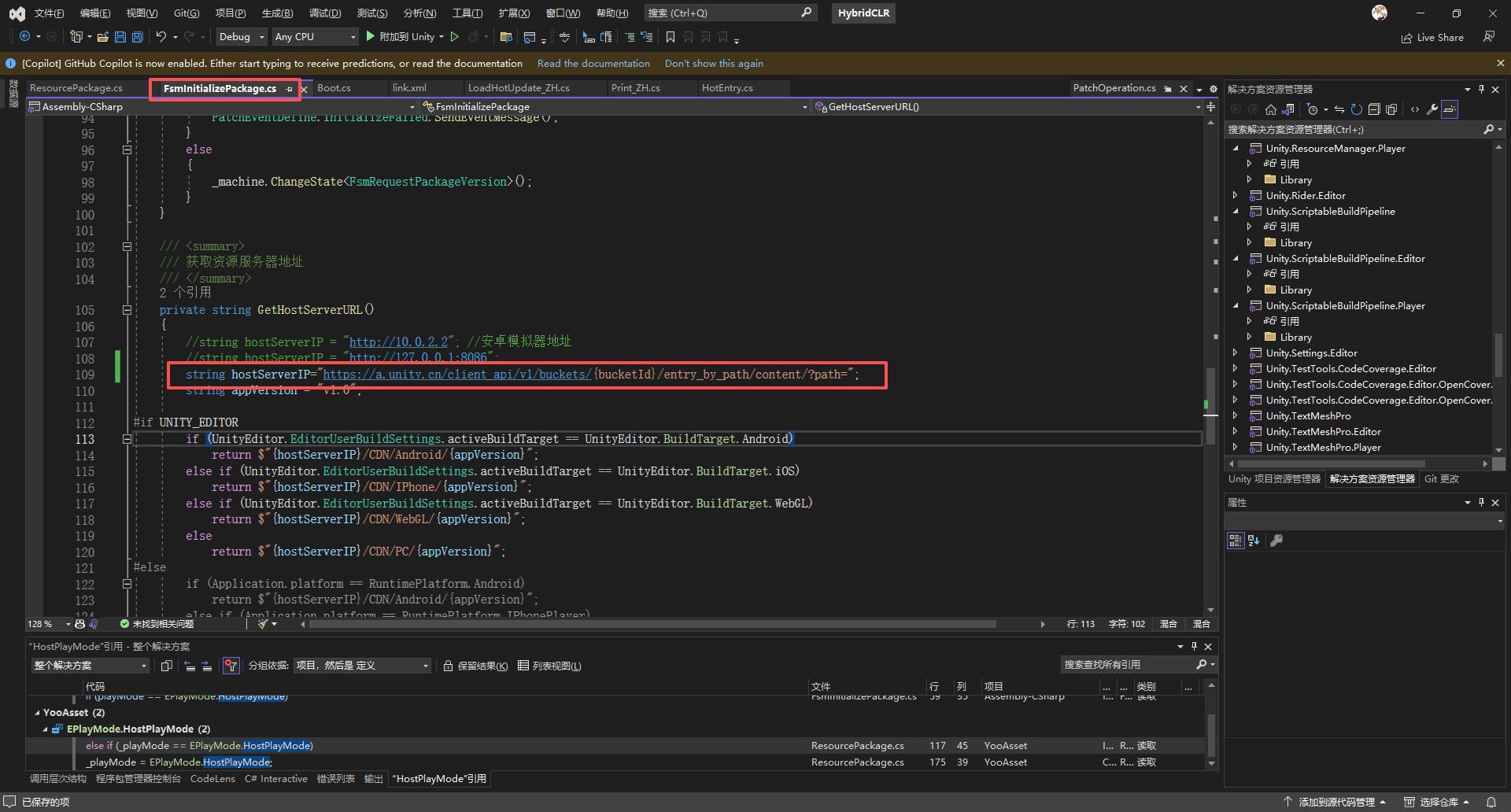Click 添加到源代码管理 in status bar
Viewport: 1511px width, 812px height.
tap(1335, 802)
